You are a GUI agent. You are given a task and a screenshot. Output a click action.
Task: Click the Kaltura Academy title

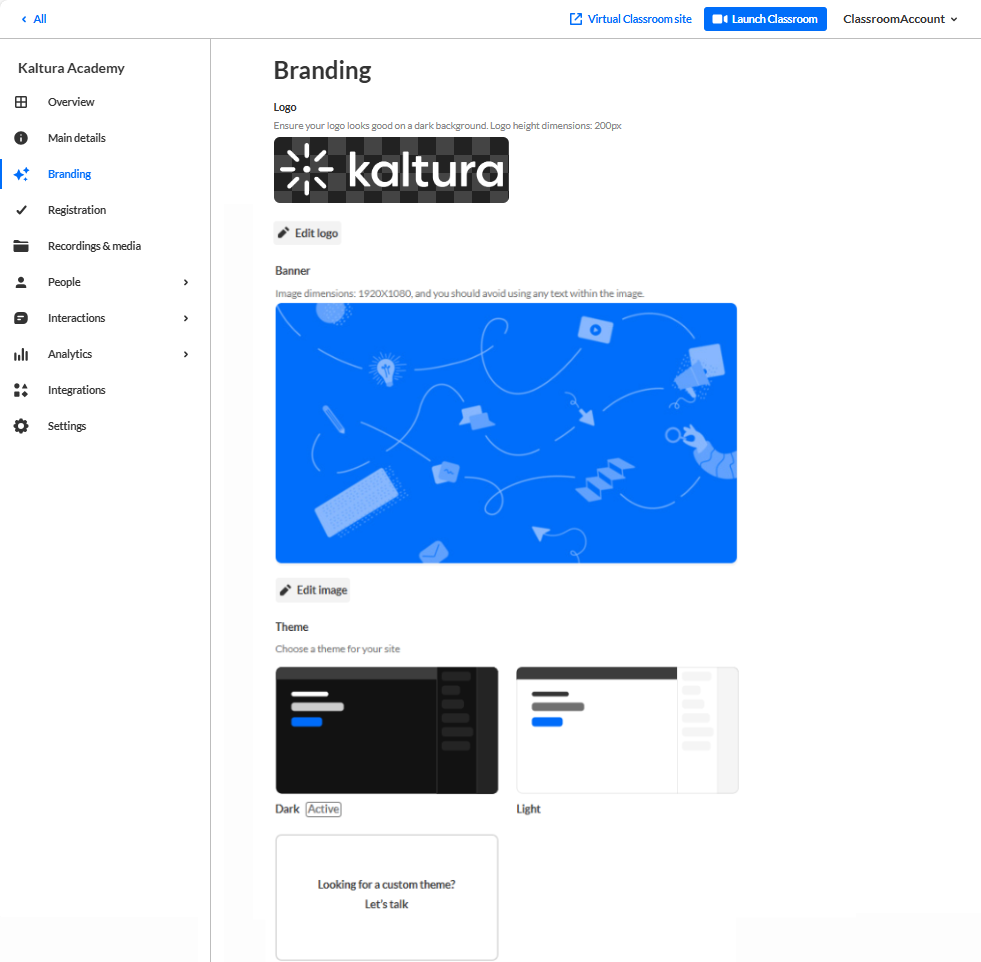71,68
